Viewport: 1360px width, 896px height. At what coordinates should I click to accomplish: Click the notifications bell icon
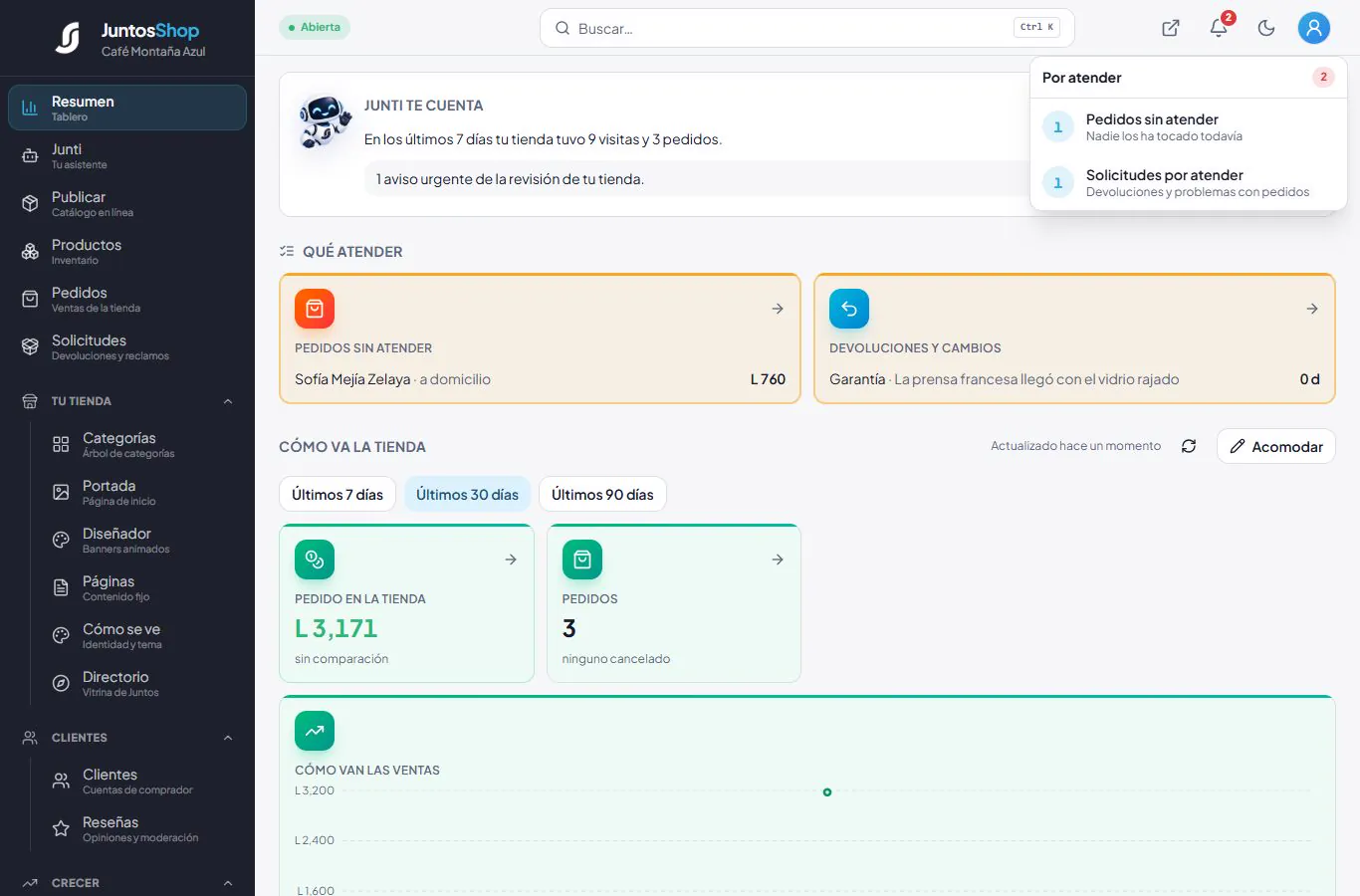(1219, 28)
